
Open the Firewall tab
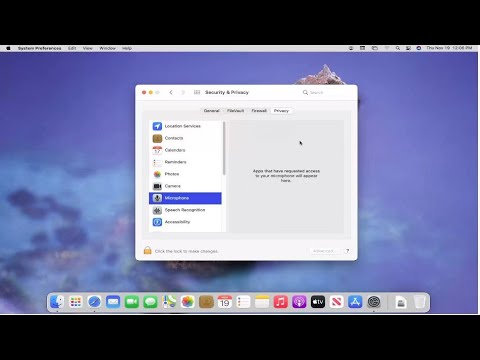[x=259, y=111]
